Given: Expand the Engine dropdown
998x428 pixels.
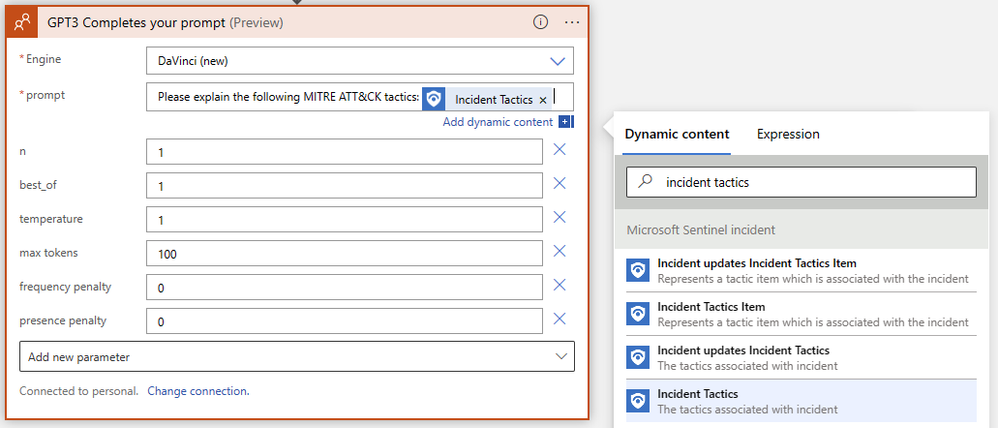Looking at the screenshot, I should click(x=557, y=61).
